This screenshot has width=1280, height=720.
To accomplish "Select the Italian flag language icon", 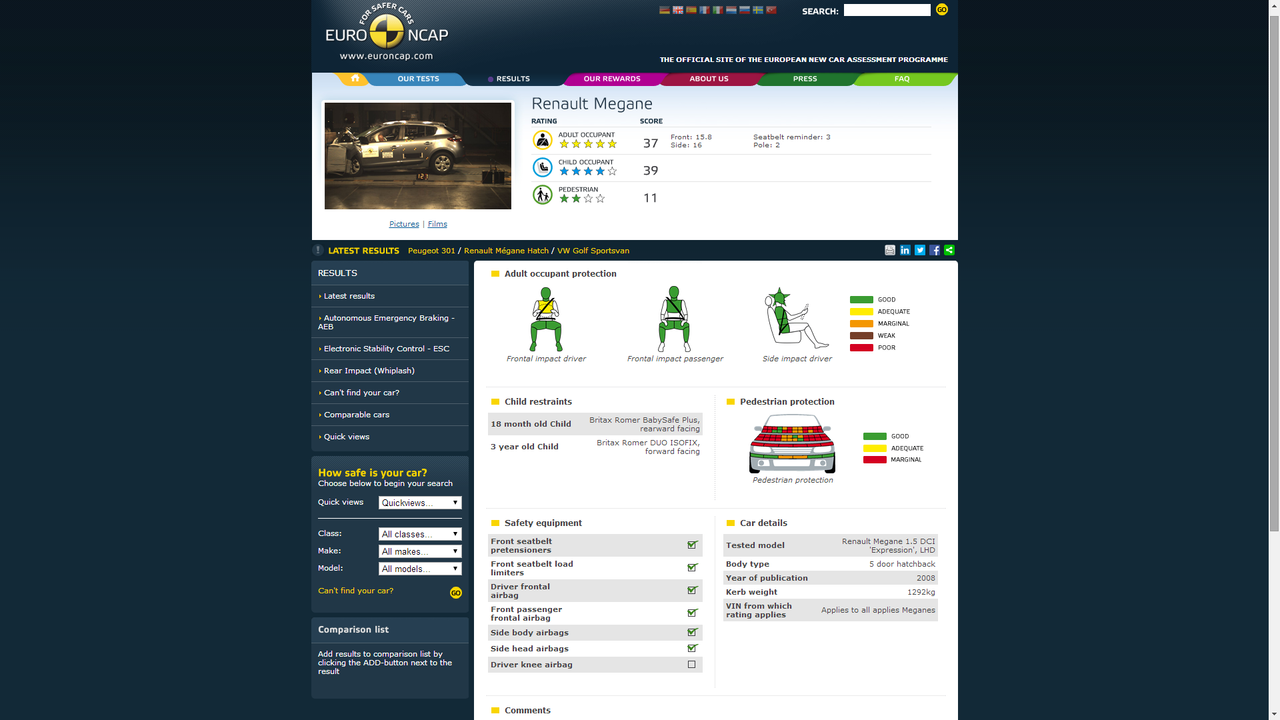I will [718, 10].
